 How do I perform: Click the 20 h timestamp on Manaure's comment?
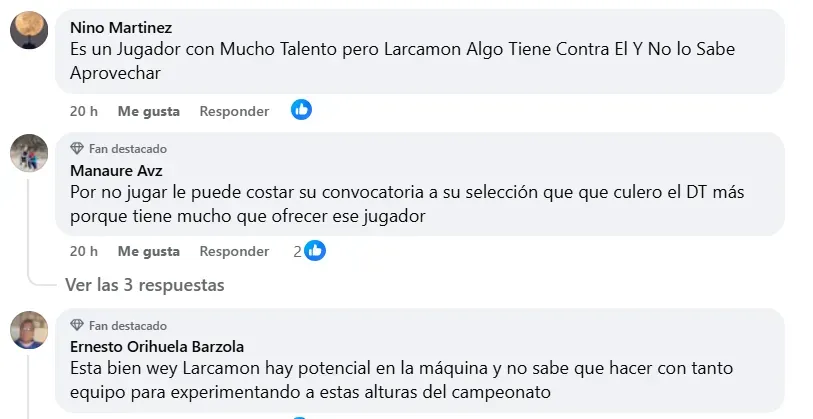click(84, 251)
